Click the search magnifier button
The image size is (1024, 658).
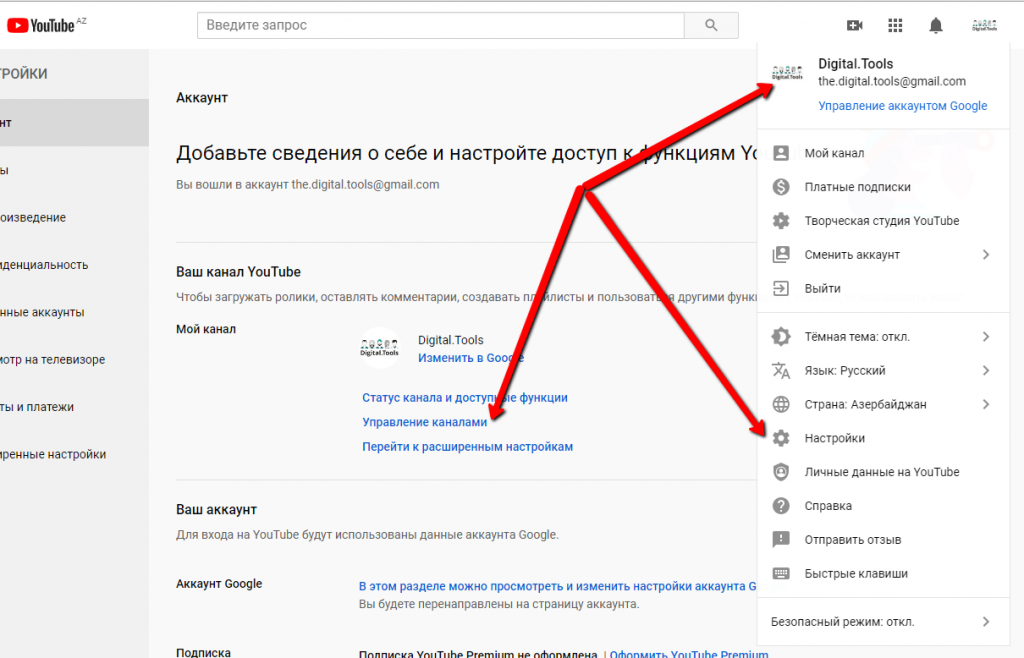[711, 25]
